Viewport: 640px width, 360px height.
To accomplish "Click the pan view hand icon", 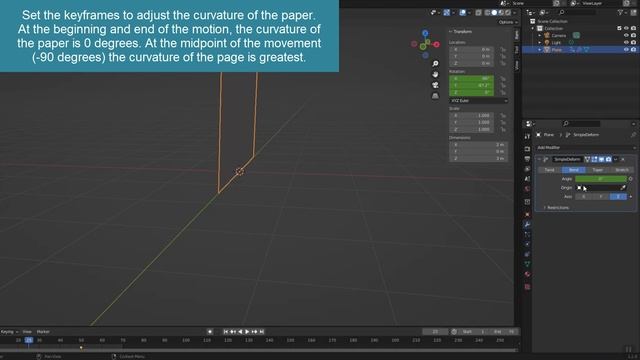I will click(435, 74).
